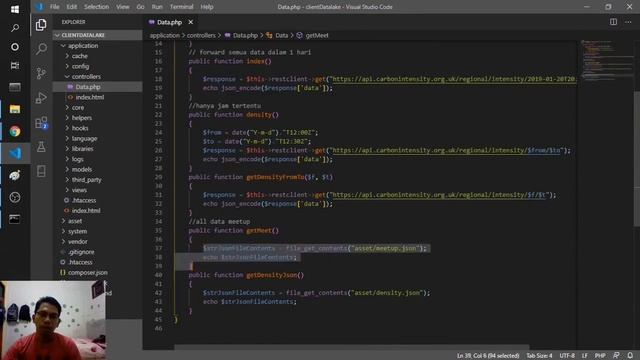Open the Windows Start menu
This screenshot has width=640, height=360.
(x=15, y=9)
